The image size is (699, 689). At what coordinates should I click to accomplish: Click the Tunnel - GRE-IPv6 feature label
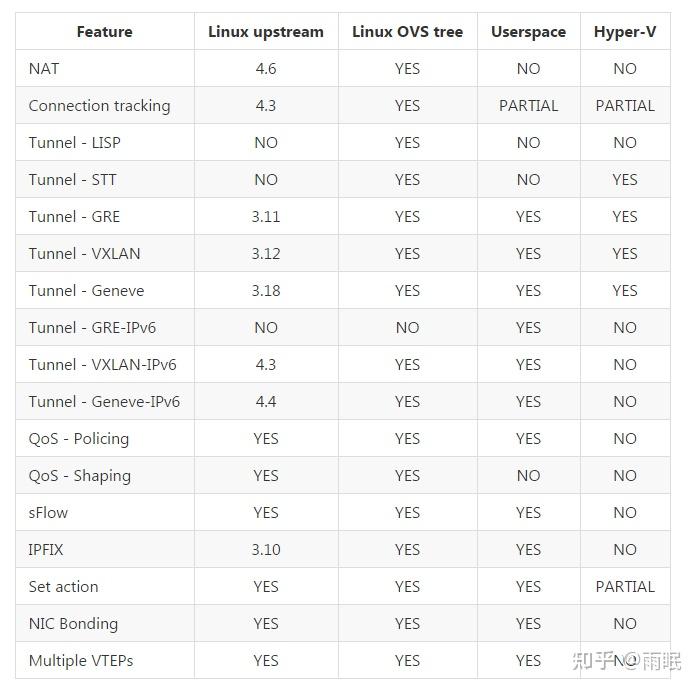92,328
